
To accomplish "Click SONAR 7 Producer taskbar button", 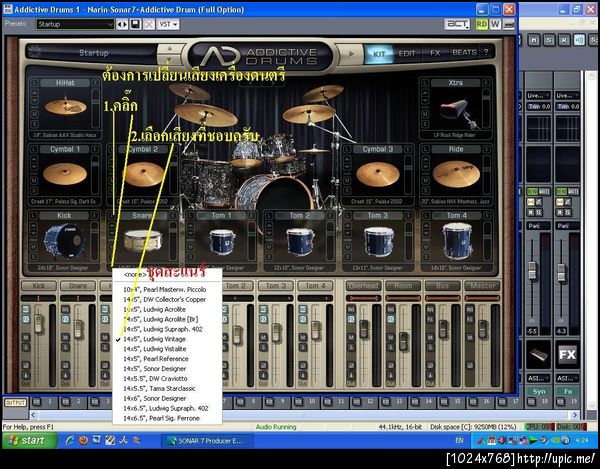I will (x=207, y=441).
